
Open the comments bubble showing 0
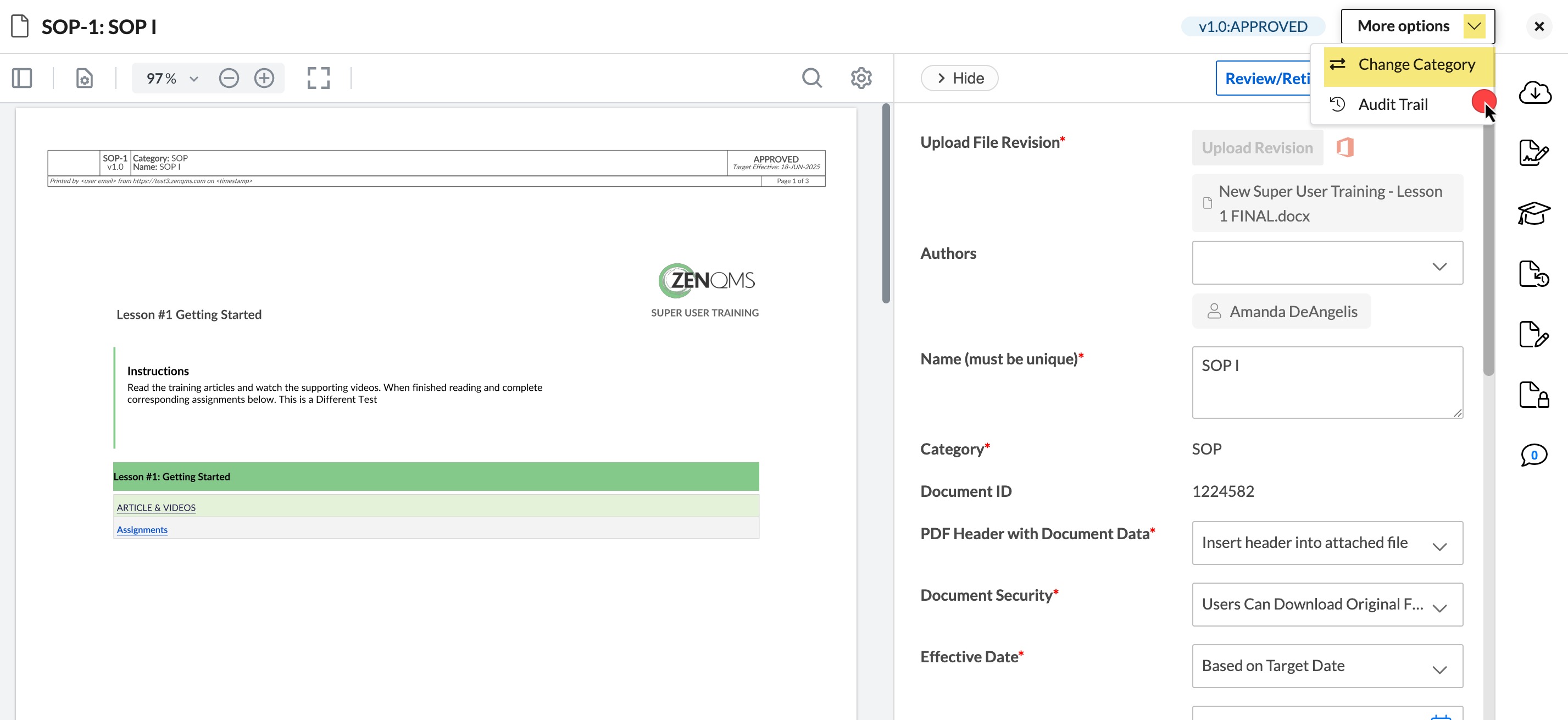click(1534, 455)
